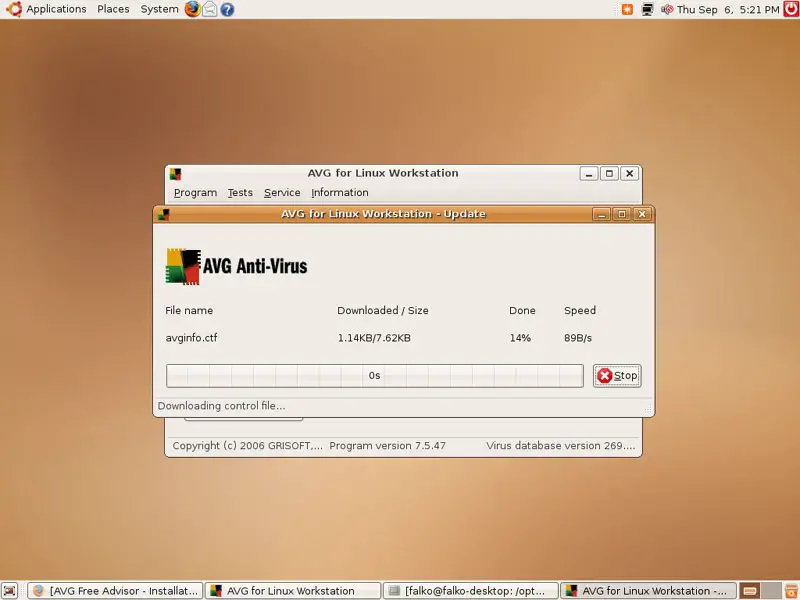Viewport: 800px width, 600px height.
Task: Open the Program menu in AVG
Action: [x=195, y=193]
